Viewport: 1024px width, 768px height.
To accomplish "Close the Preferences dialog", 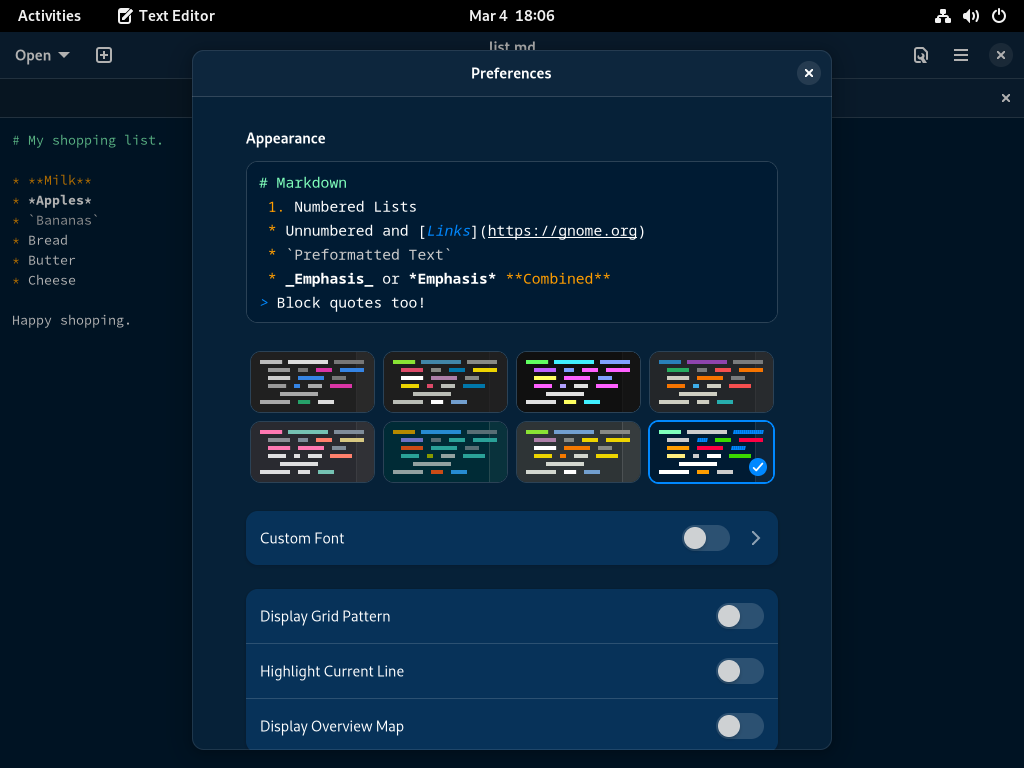I will coord(808,73).
